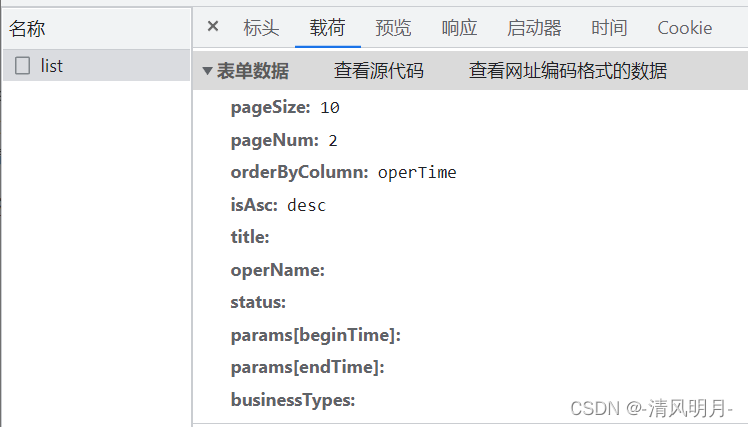Open the 时间 tab
The image size is (748, 427).
tap(609, 28)
